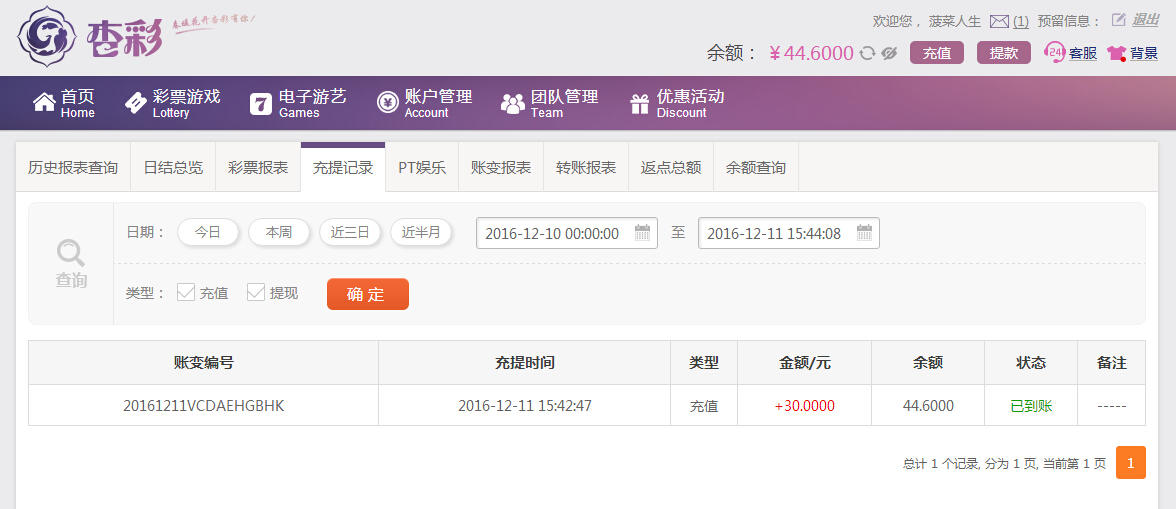
Task: Toggle the 充值 type checkbox
Action: pos(185,292)
